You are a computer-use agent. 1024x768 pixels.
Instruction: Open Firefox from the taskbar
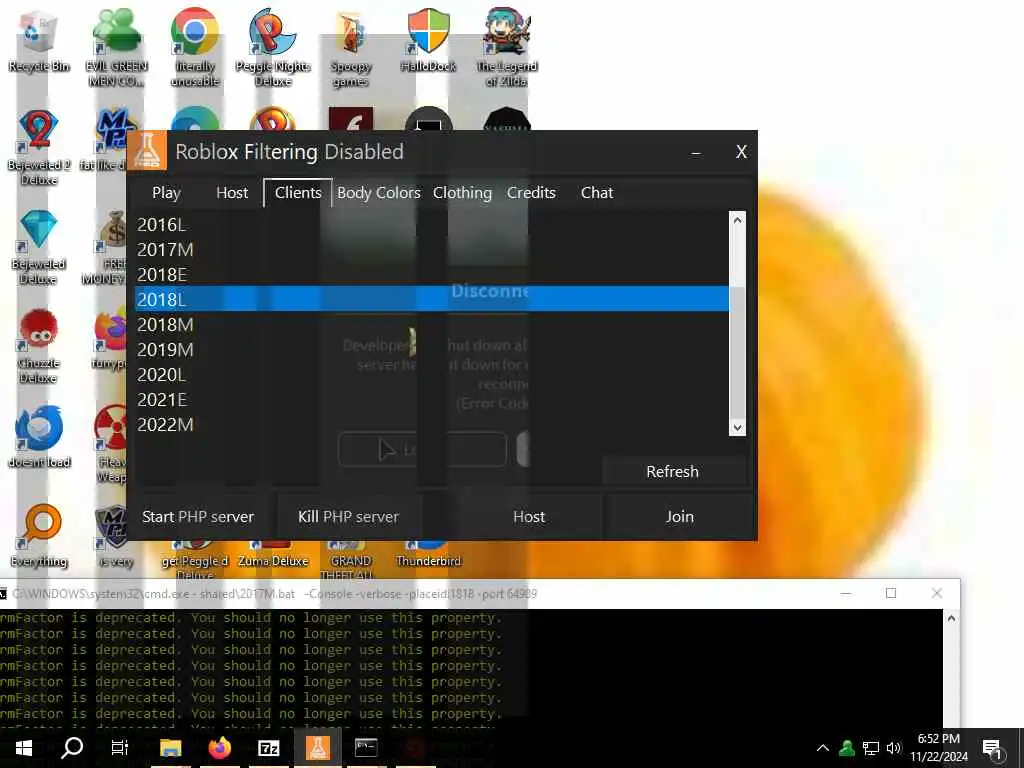pyautogui.click(x=220, y=748)
